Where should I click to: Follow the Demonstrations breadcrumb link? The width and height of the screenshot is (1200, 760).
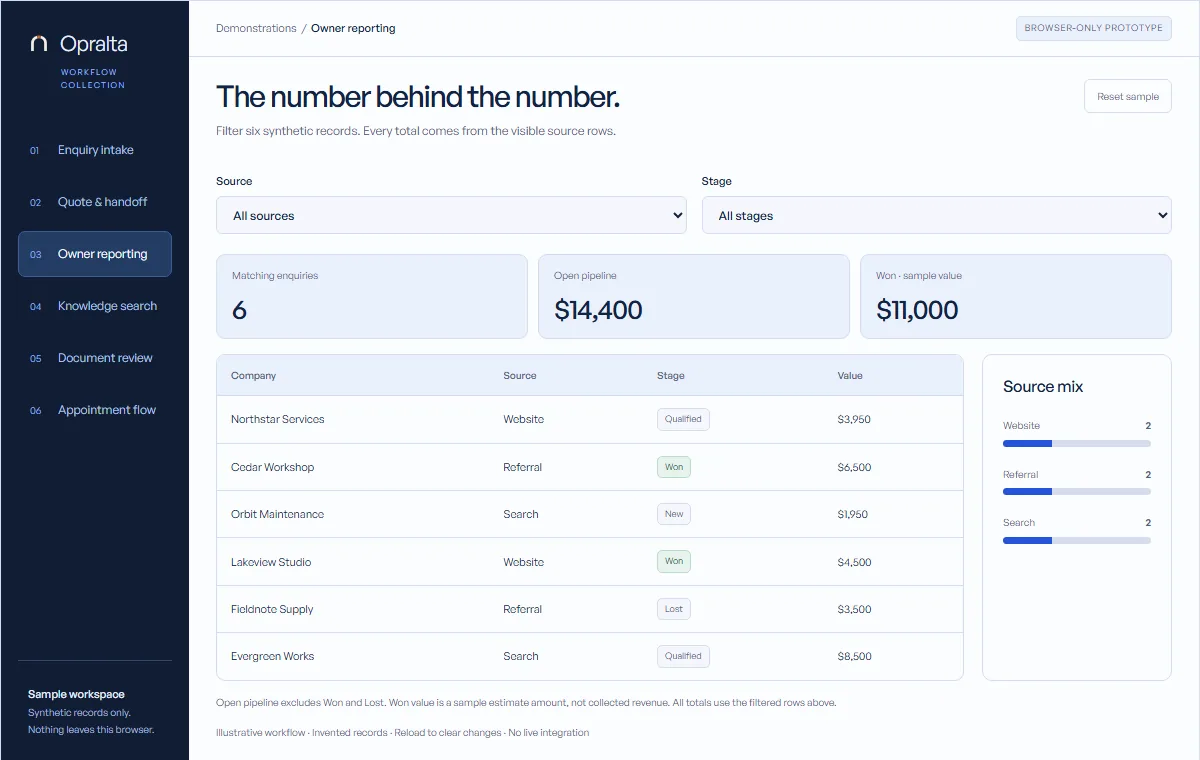(x=256, y=28)
